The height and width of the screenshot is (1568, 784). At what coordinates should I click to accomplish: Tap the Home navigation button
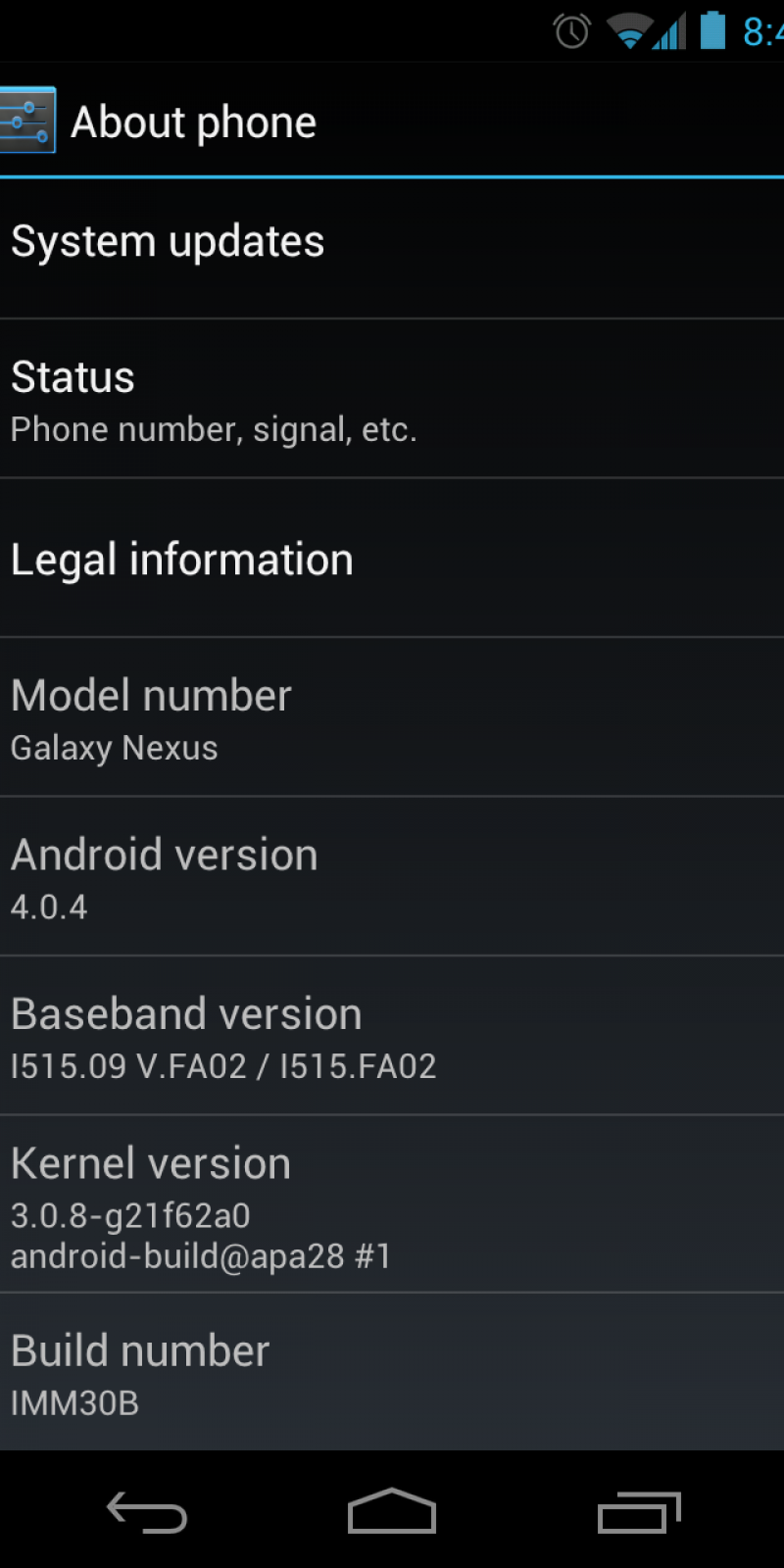point(392,1510)
